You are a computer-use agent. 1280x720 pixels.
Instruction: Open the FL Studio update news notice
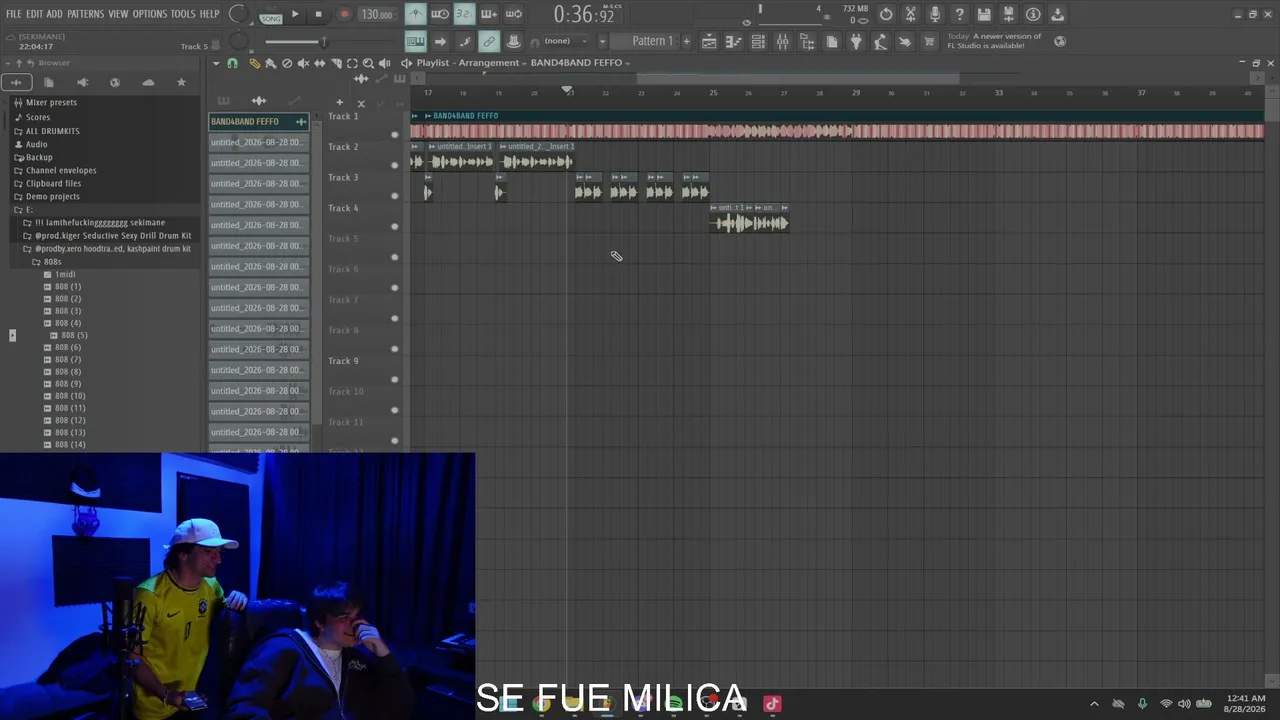click(x=994, y=41)
